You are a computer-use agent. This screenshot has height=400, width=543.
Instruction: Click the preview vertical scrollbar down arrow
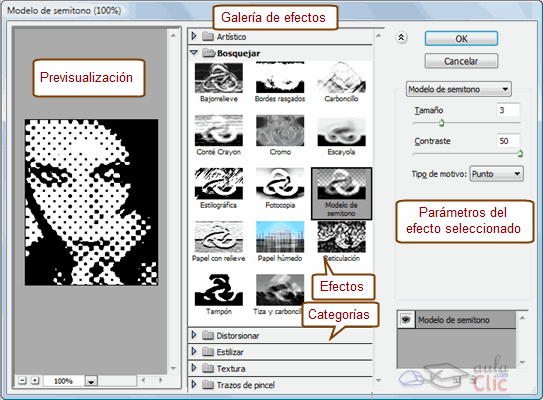173,368
